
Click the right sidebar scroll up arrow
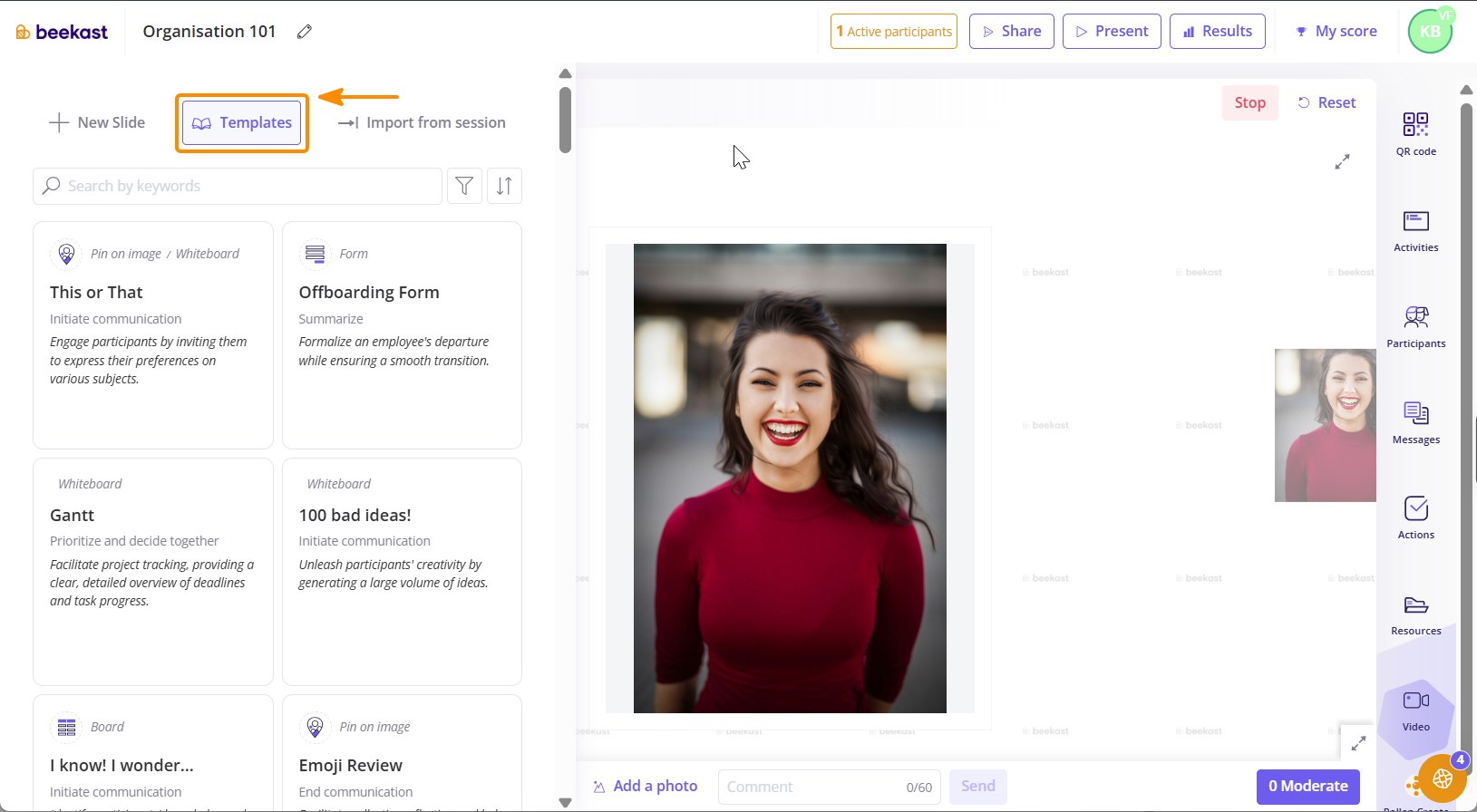coord(1466,90)
